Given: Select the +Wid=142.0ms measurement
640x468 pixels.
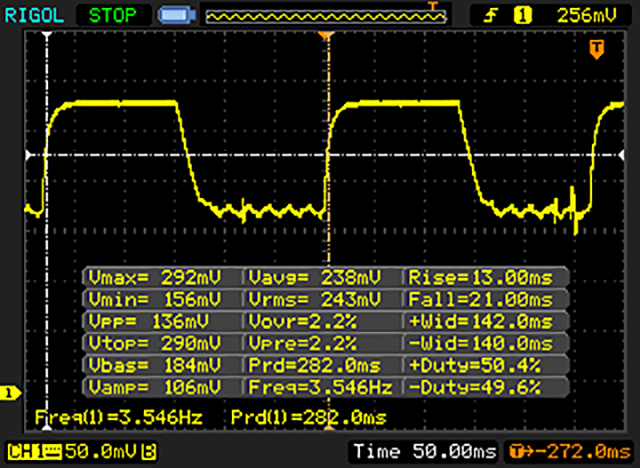Looking at the screenshot, I should (x=480, y=322).
